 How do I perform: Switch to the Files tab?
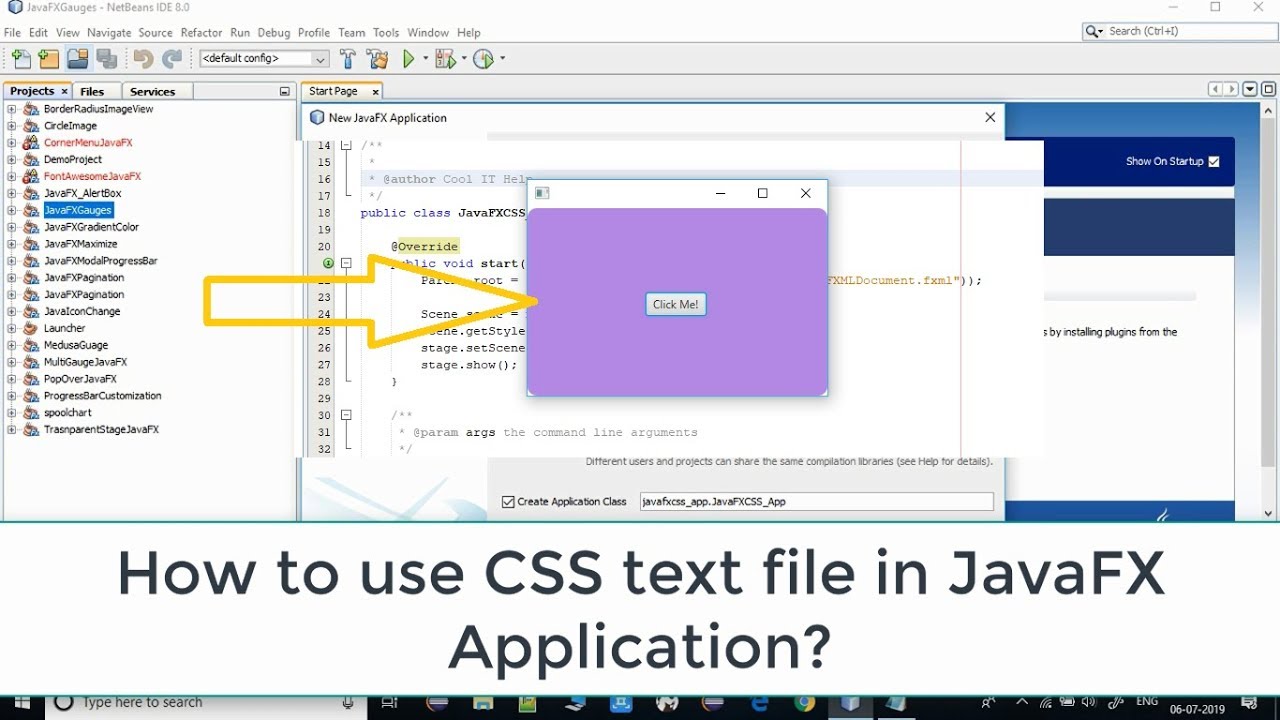(92, 91)
